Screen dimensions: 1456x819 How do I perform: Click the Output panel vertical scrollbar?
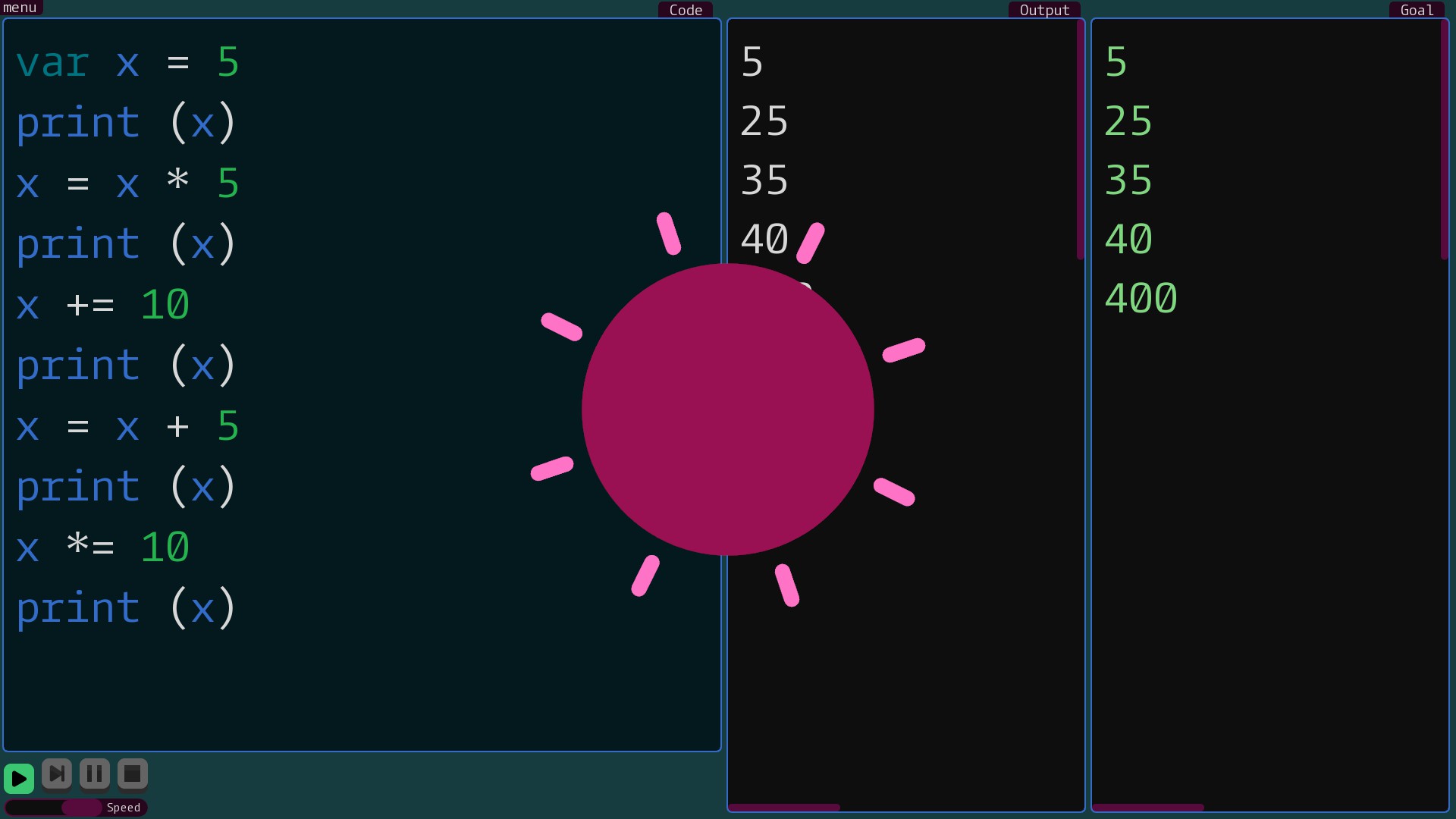1081,140
